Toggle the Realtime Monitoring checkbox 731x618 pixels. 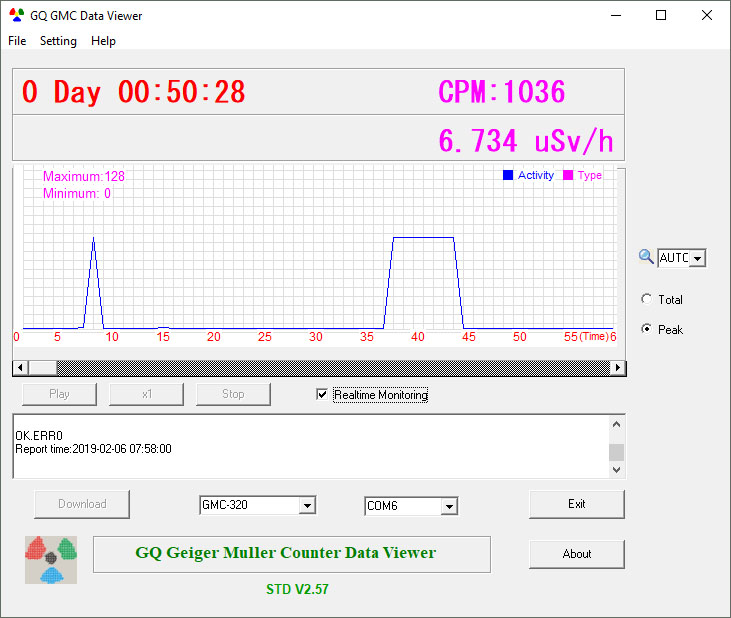[x=322, y=394]
